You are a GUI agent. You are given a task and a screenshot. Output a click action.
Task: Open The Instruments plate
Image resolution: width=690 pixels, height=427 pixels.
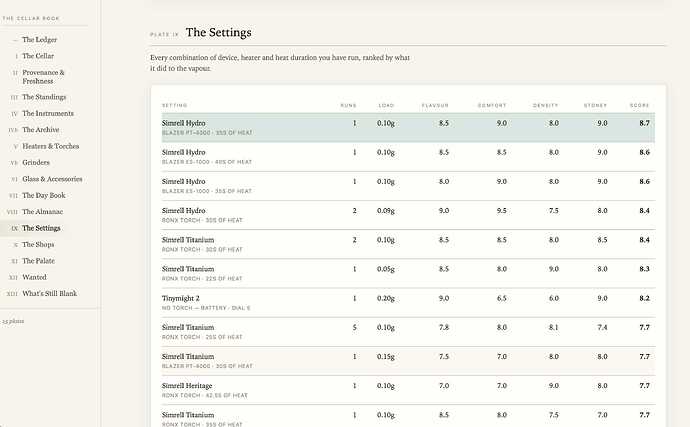point(48,113)
